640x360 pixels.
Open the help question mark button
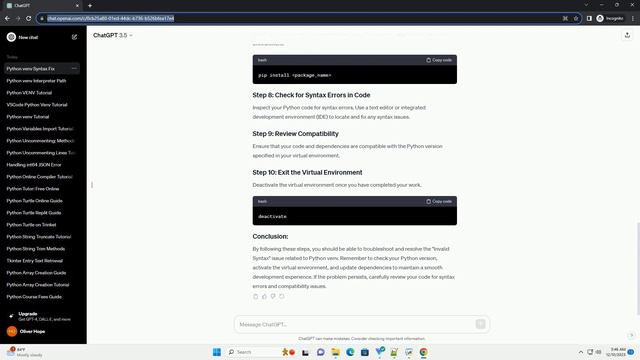[x=631, y=335]
